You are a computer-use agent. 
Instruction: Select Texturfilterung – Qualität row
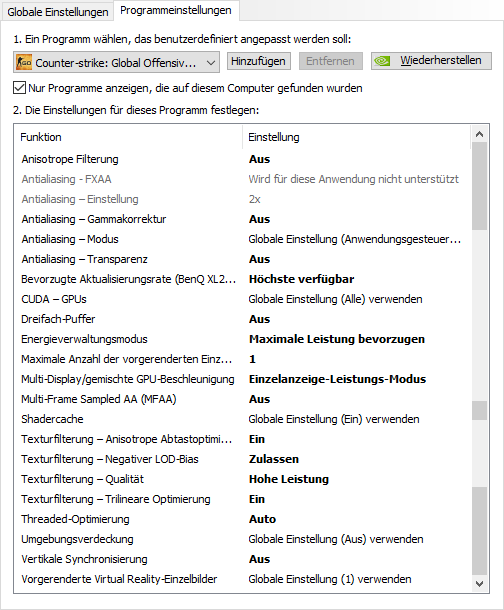(242, 479)
